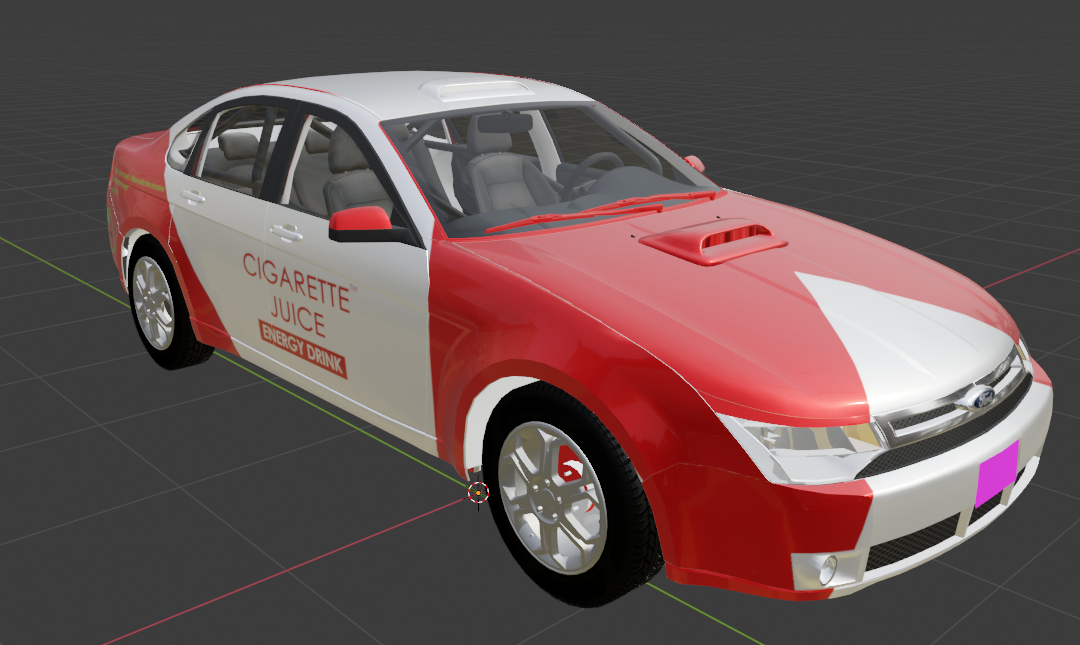Select the magenta license plate on bumper

[997, 474]
